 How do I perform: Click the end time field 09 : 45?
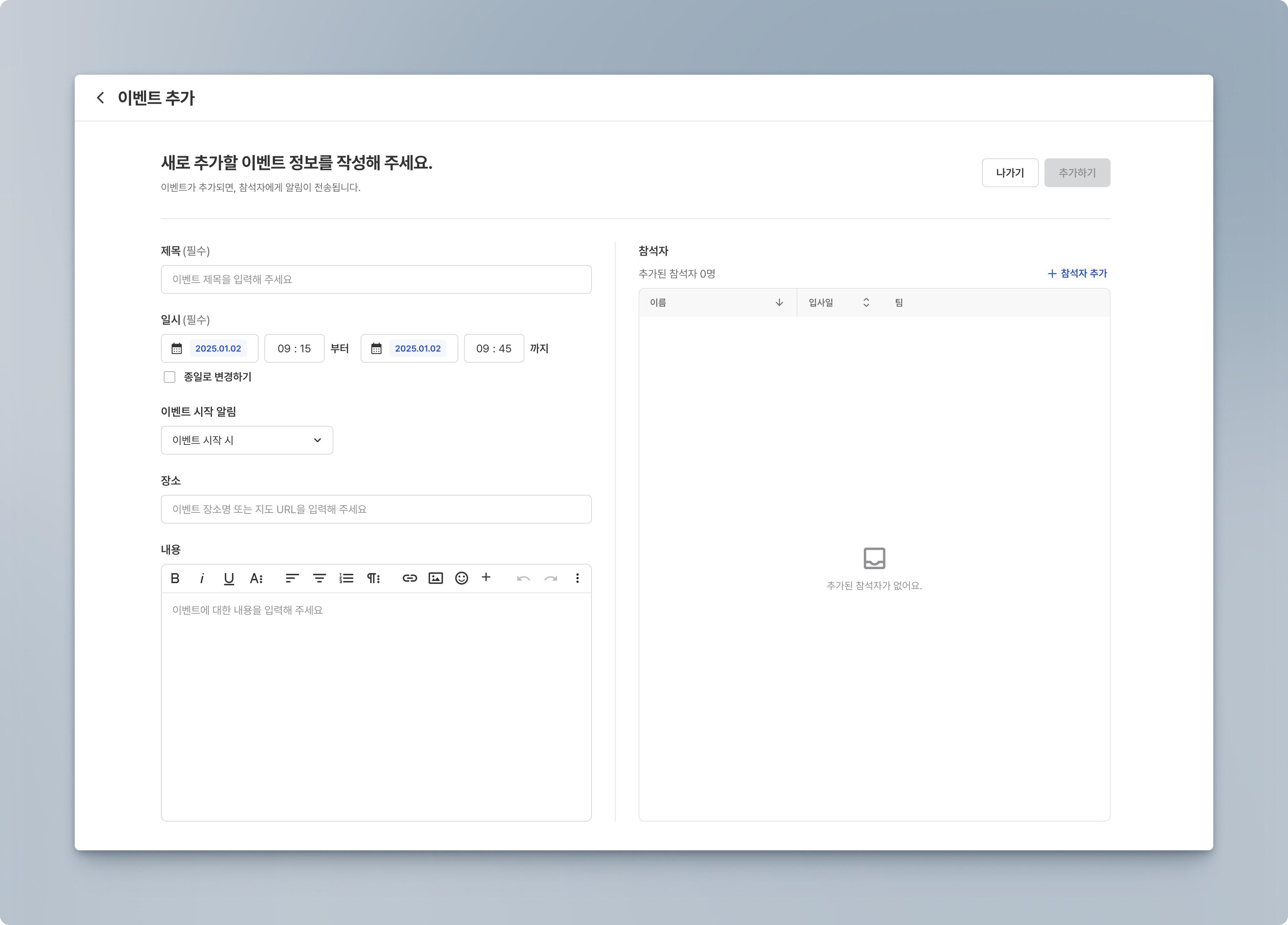[x=494, y=349]
